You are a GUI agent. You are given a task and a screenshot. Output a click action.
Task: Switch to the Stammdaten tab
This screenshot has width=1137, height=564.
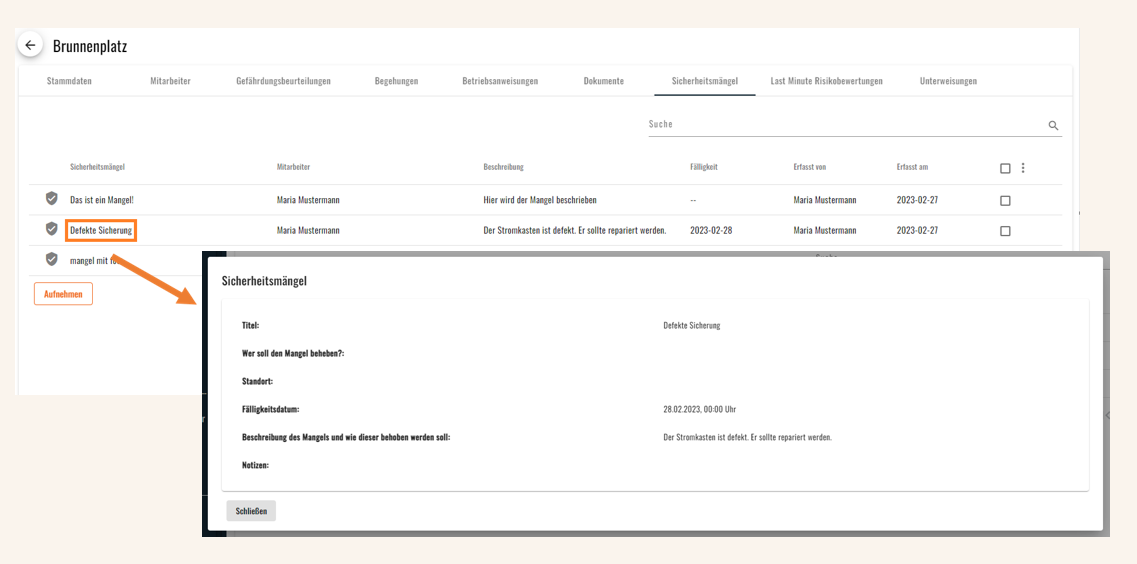click(69, 81)
